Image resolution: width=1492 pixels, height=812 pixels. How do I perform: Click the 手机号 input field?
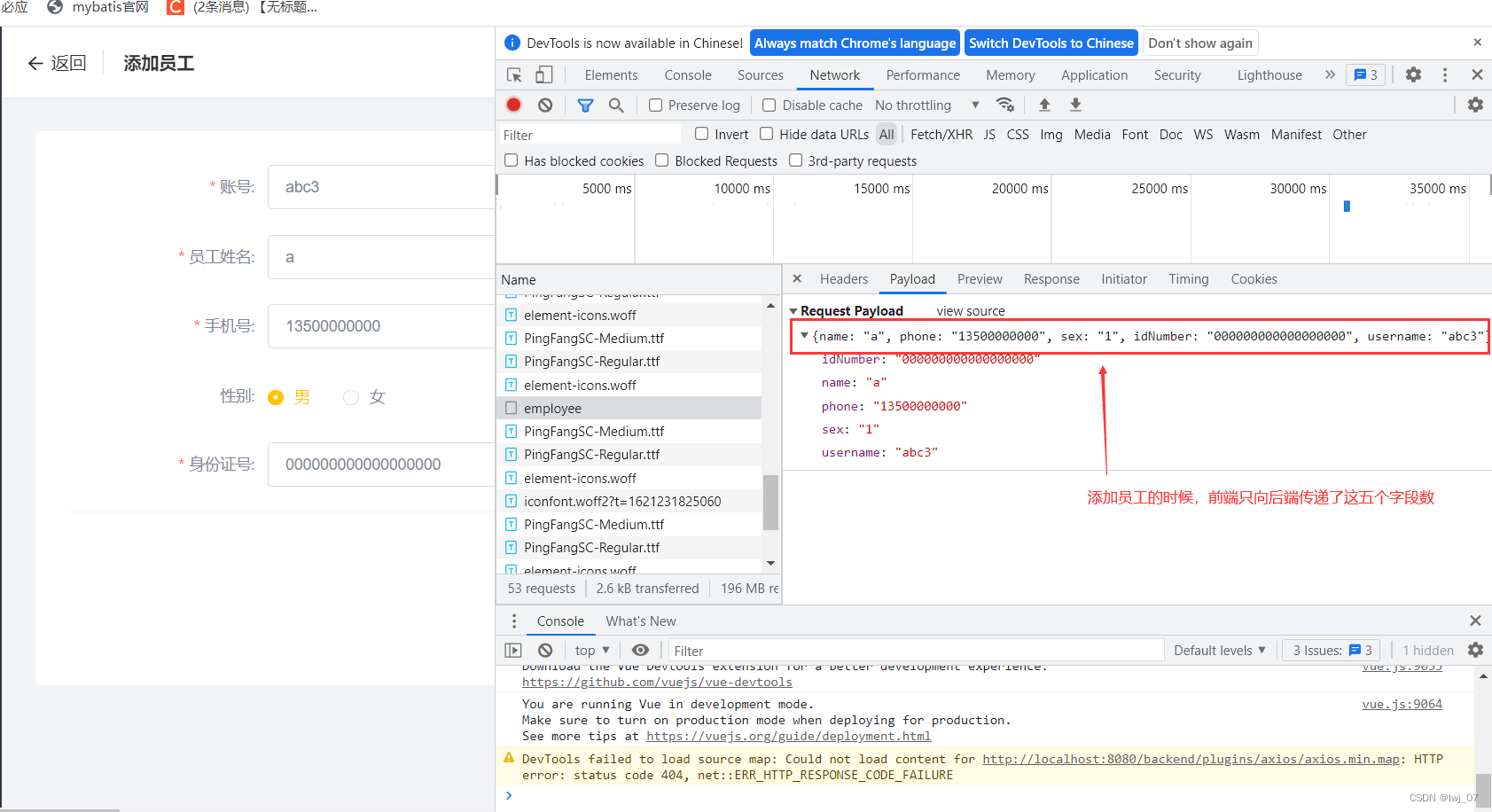pyautogui.click(x=381, y=326)
